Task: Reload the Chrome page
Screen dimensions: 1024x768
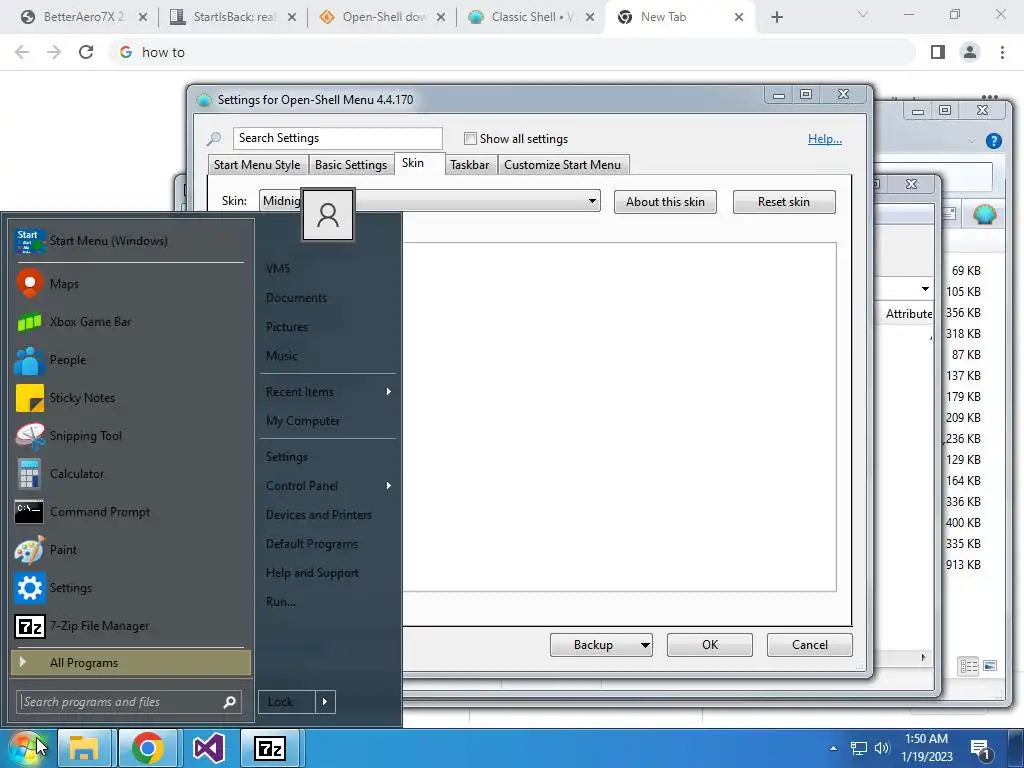Action: (86, 52)
